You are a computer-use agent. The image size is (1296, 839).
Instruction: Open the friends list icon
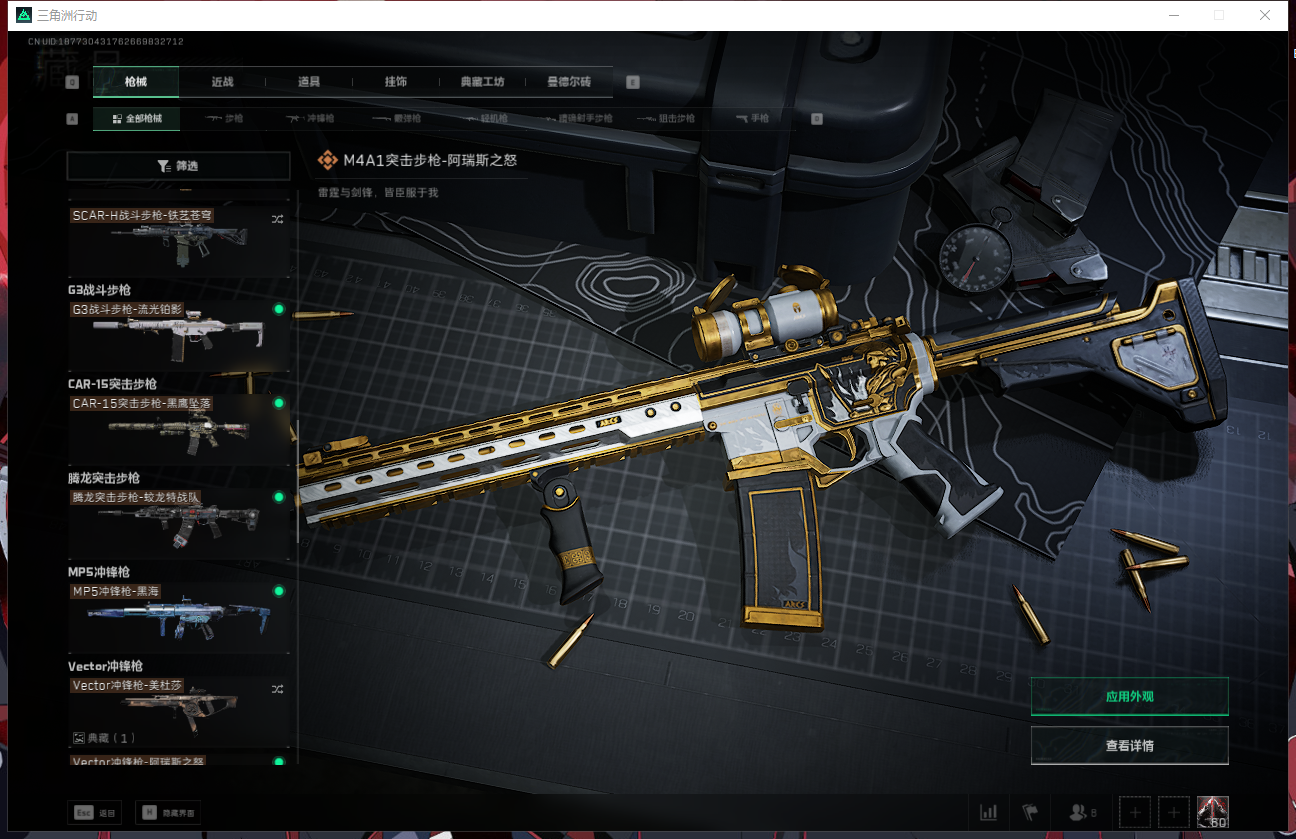point(1084,812)
